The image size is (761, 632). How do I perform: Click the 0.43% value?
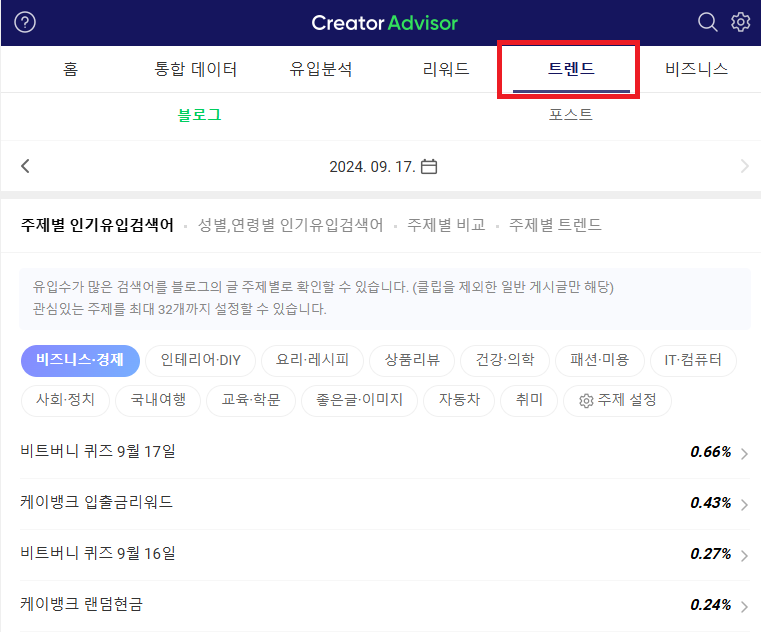pyautogui.click(x=711, y=503)
